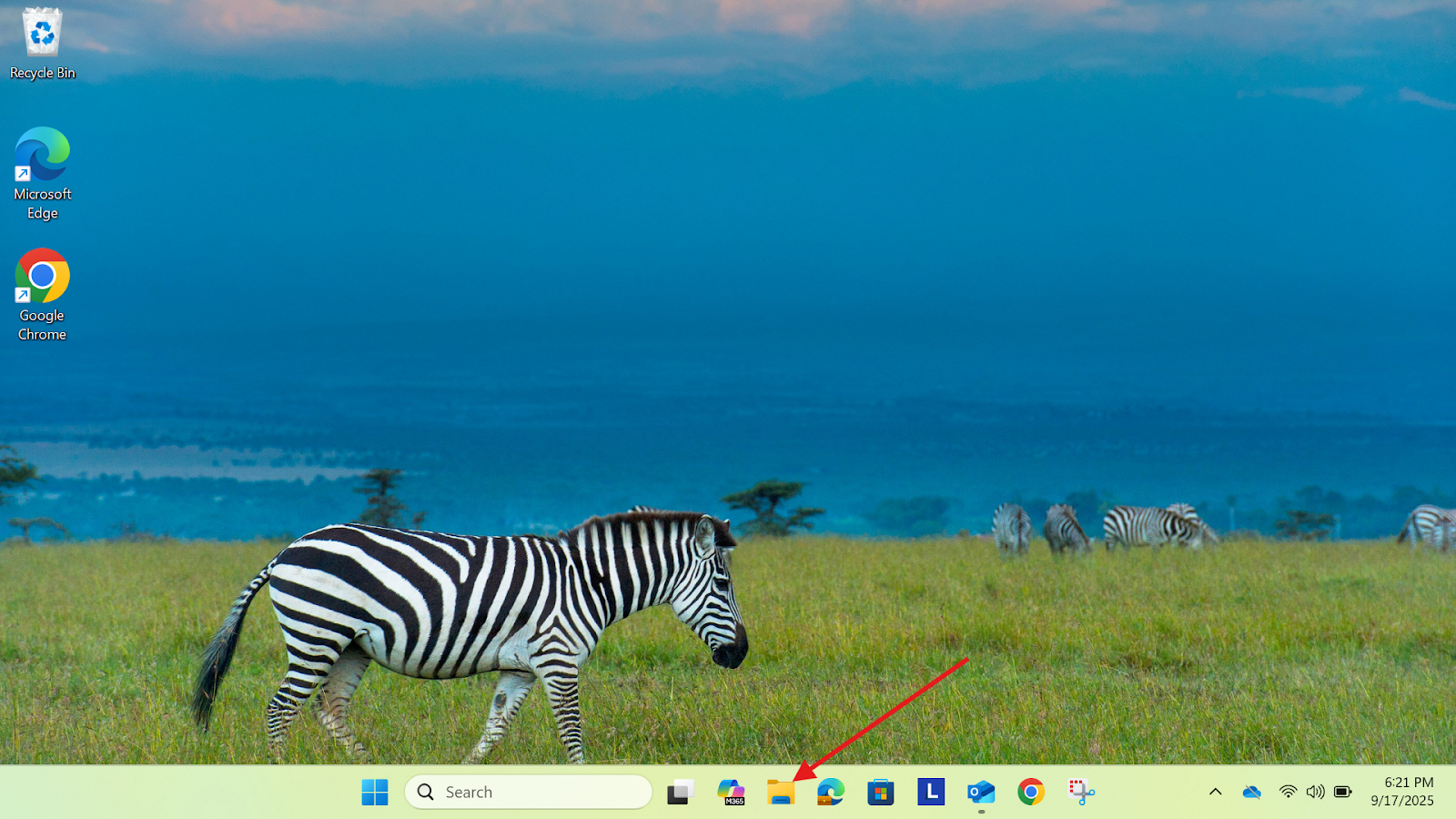Viewport: 1456px width, 819px height.
Task: Click the OneDrive cloud tray icon
Action: pyautogui.click(x=1252, y=793)
